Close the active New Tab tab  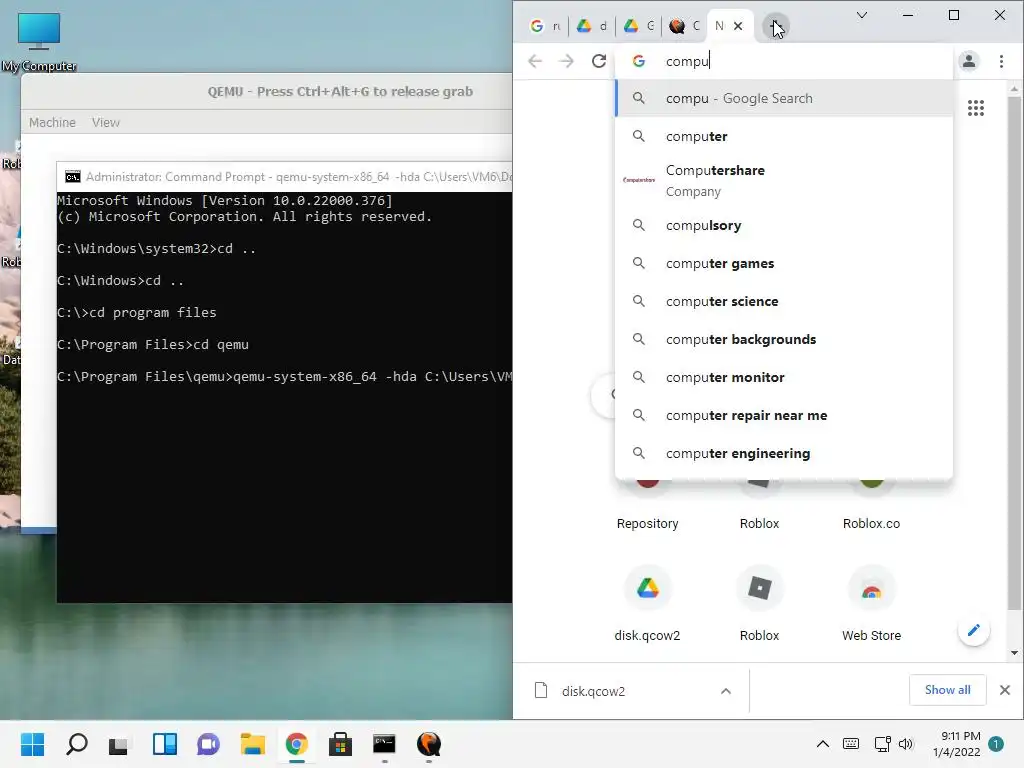(x=738, y=26)
